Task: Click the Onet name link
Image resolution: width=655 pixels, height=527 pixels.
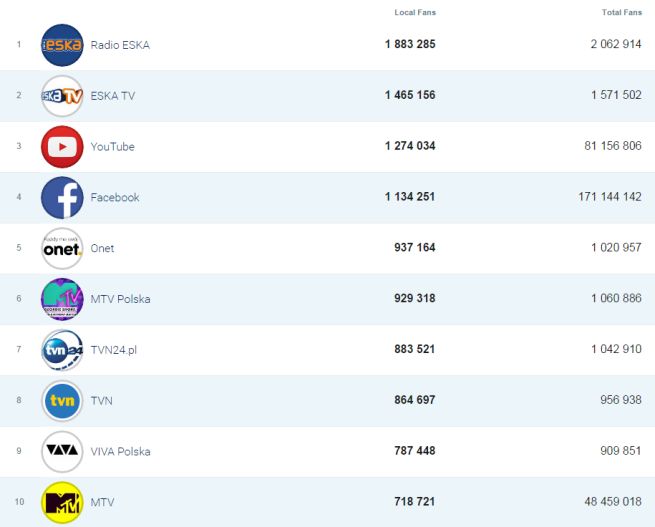Action: tap(102, 249)
